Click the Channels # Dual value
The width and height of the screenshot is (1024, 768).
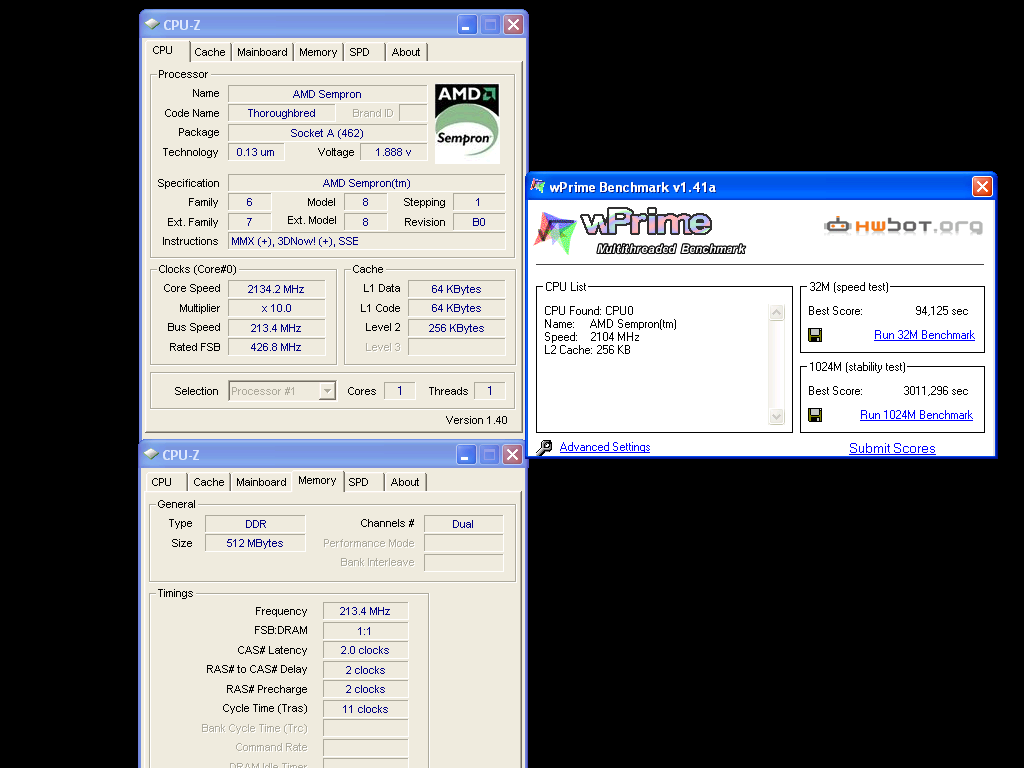point(463,524)
